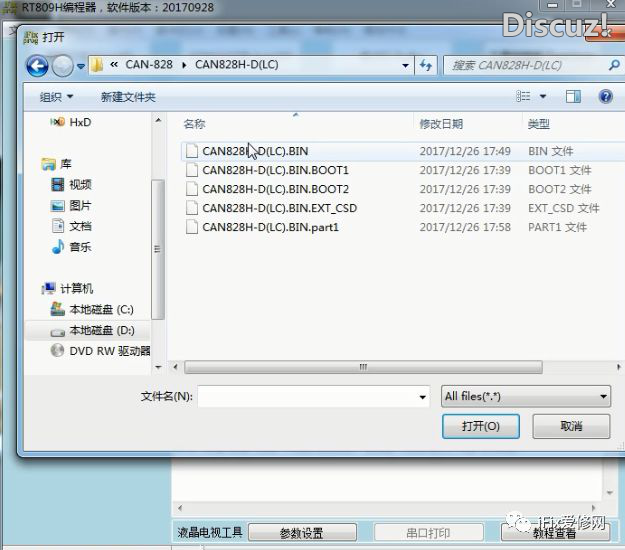Click the search magnifier icon
625x550 pixels.
[x=614, y=65]
